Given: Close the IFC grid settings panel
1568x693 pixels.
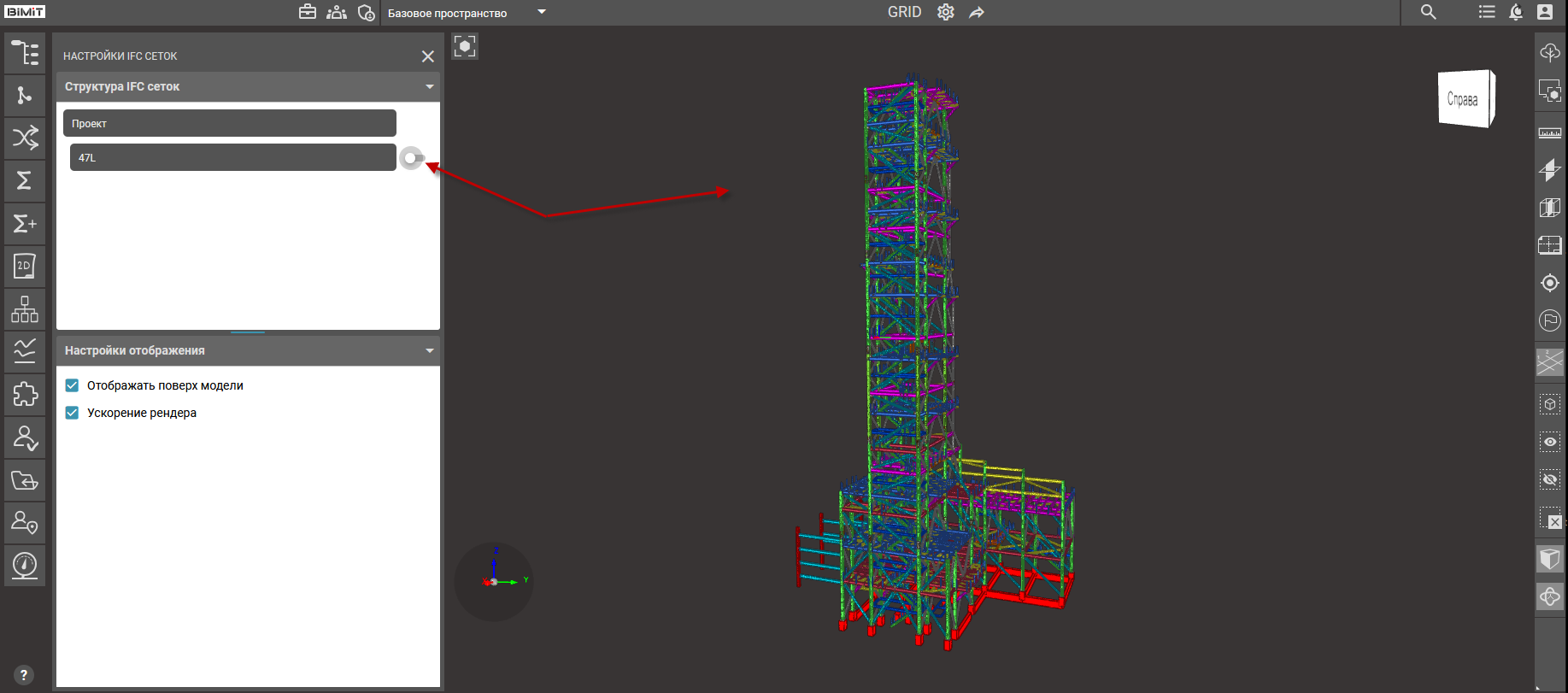Looking at the screenshot, I should tap(427, 56).
